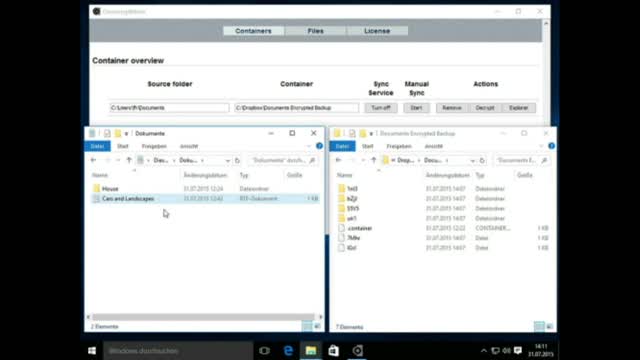Open Datei menu in Dokumente window
This screenshot has width=640, height=360.
pos(97,146)
